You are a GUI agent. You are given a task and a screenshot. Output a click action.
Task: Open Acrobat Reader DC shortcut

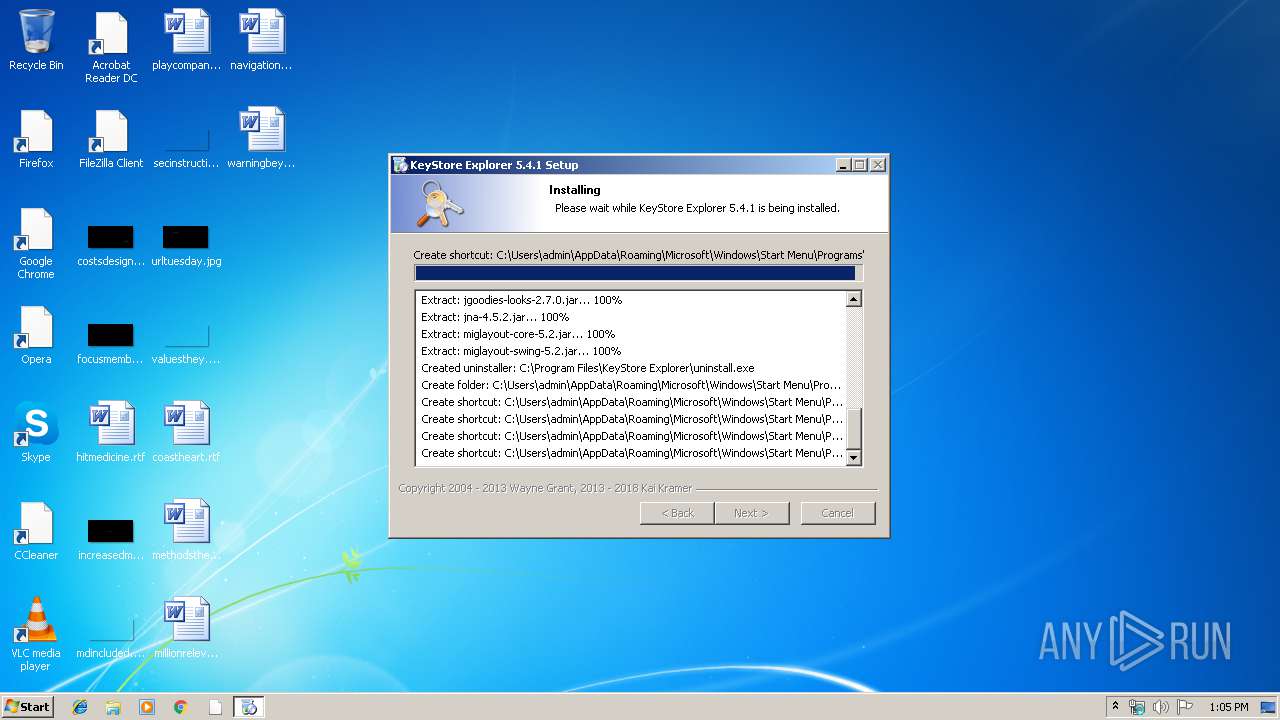(x=111, y=47)
